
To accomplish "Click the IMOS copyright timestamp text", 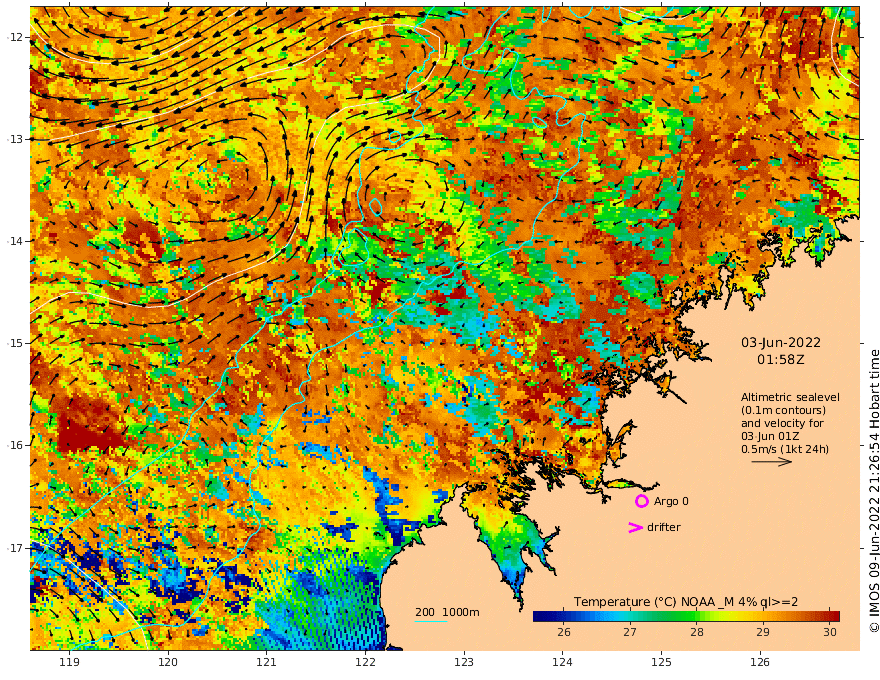I will coord(874,491).
